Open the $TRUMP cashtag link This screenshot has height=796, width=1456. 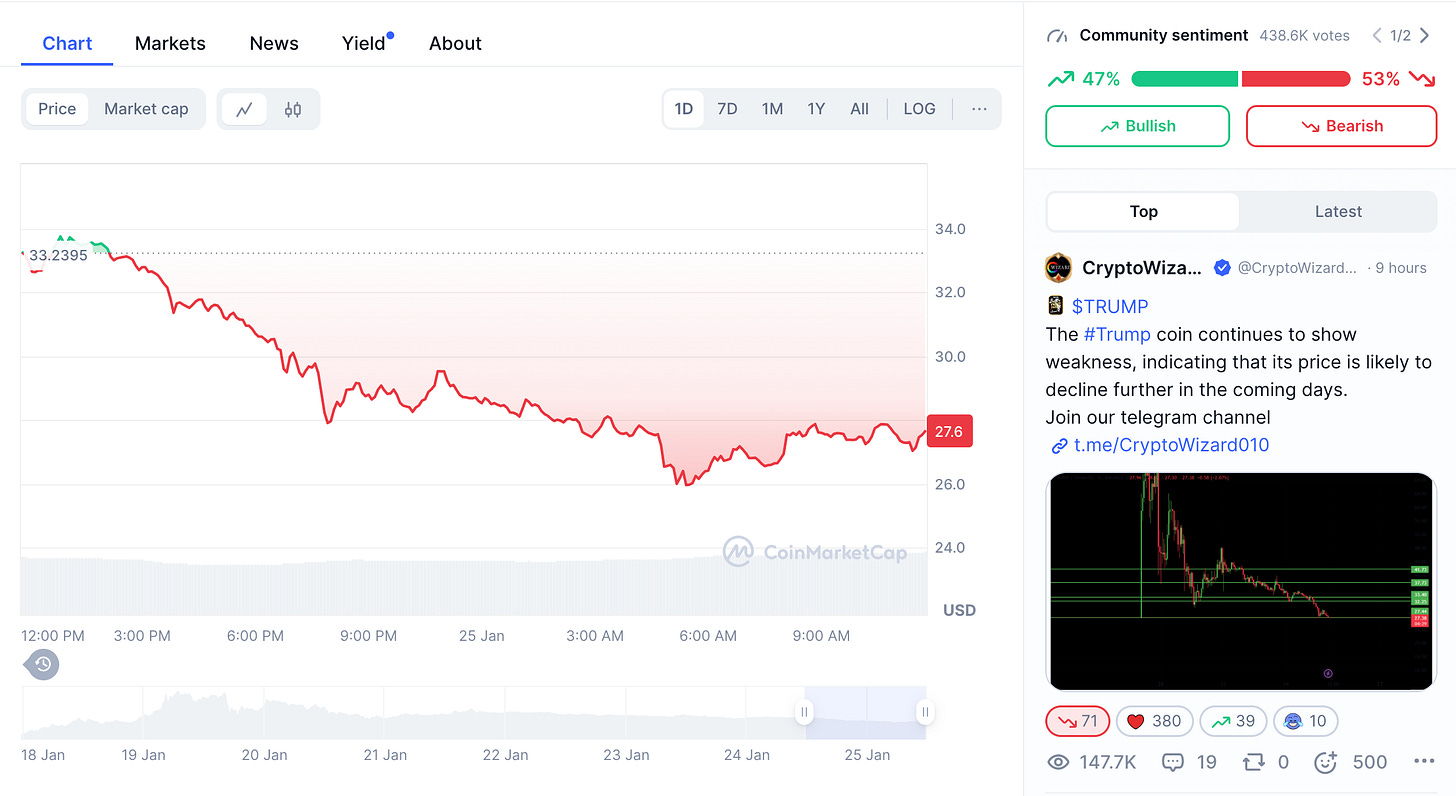tap(1110, 306)
